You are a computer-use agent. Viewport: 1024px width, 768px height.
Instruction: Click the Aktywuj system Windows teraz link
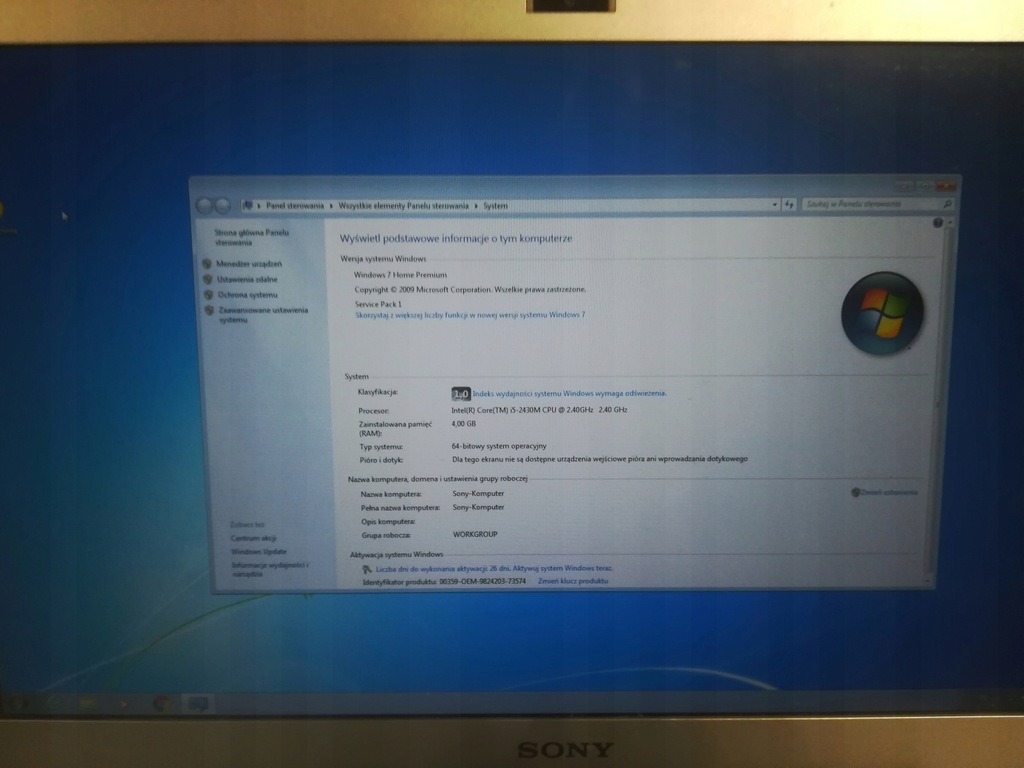click(562, 568)
